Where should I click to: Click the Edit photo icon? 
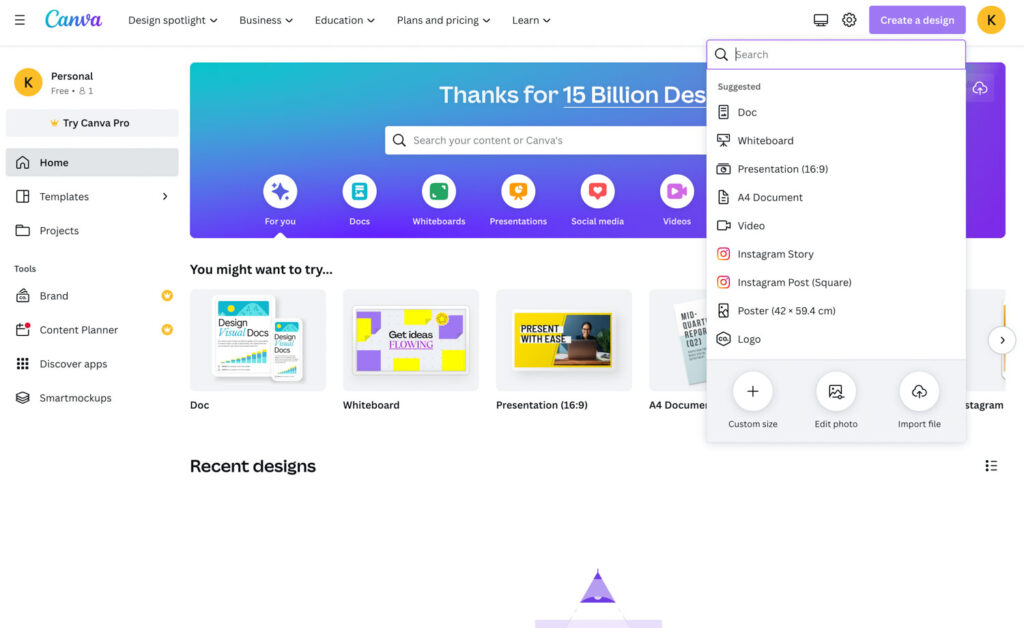click(836, 392)
